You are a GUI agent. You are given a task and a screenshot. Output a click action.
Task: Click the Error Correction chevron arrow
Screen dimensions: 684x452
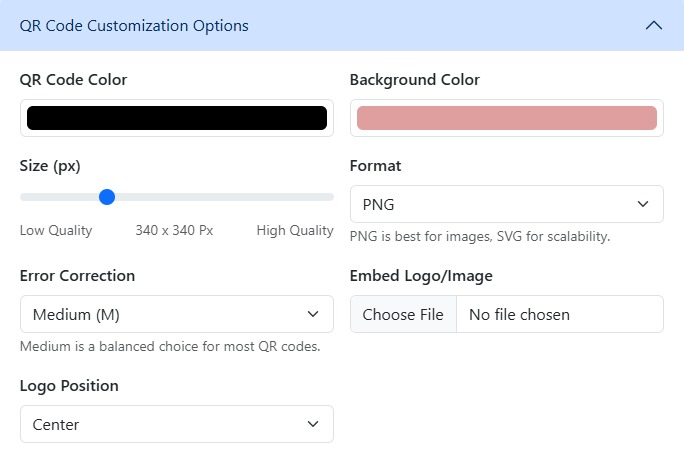(x=313, y=314)
